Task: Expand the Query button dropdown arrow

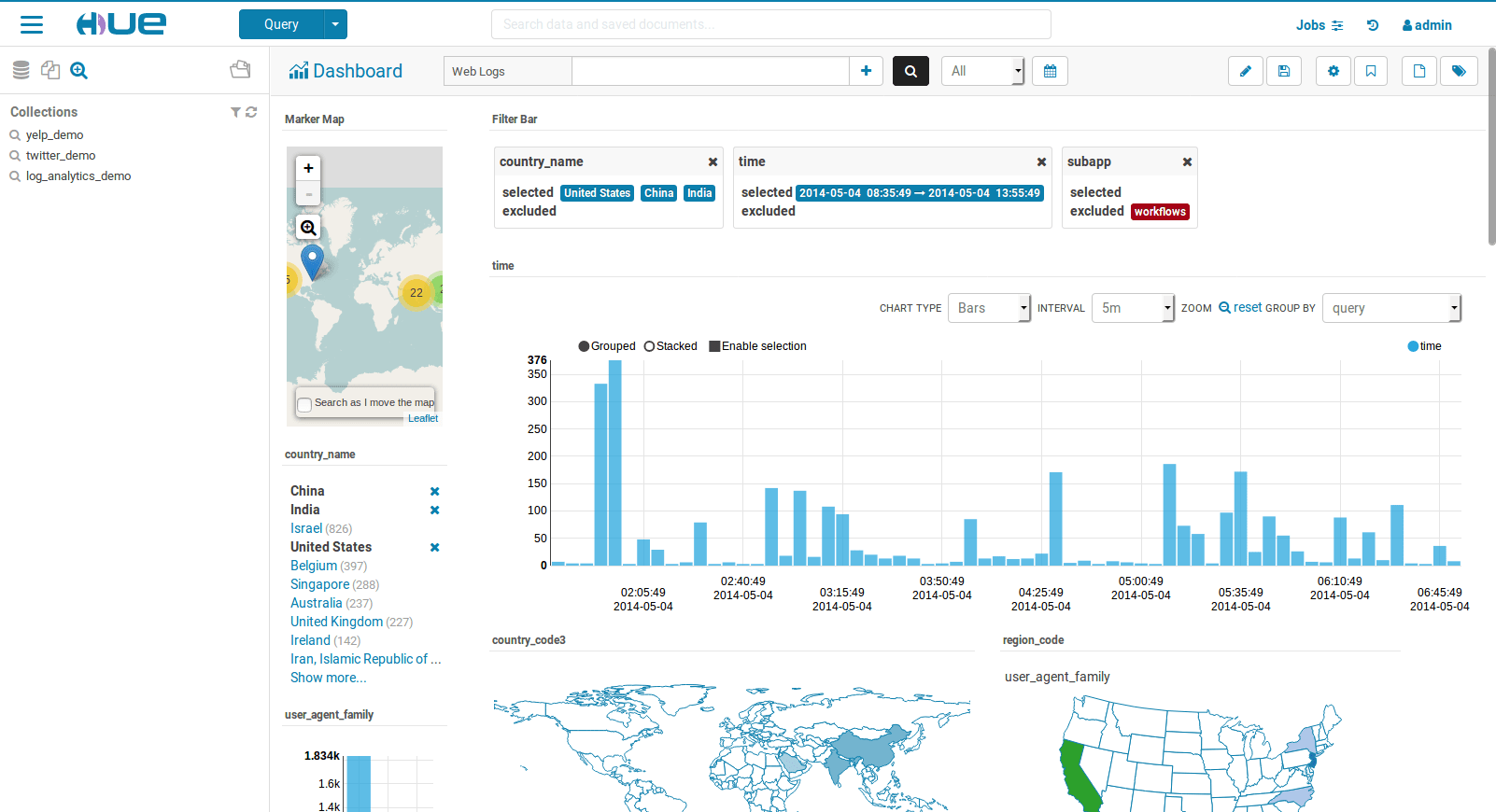Action: coord(335,24)
